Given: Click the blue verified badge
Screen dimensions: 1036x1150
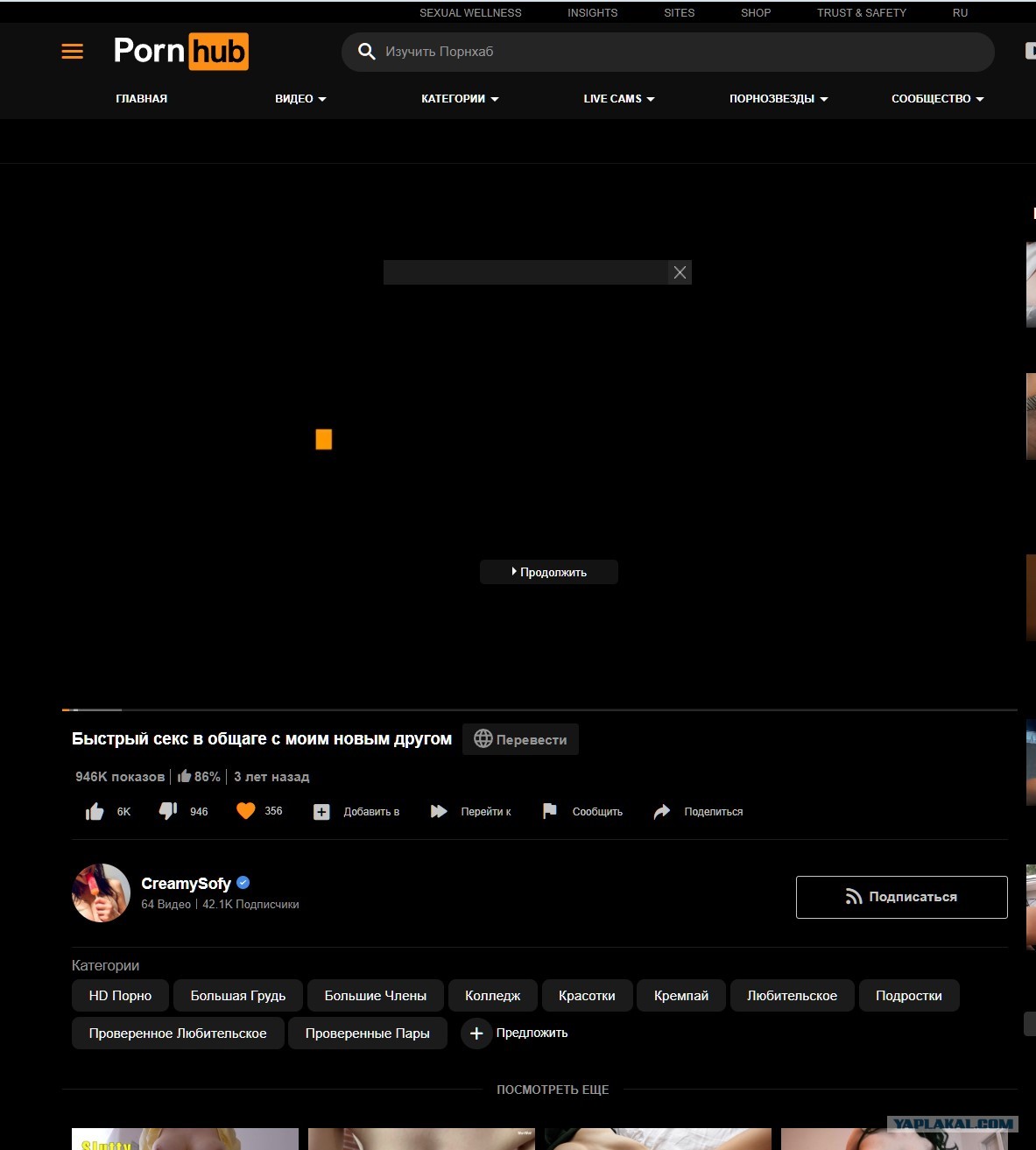Looking at the screenshot, I should click(x=243, y=883).
